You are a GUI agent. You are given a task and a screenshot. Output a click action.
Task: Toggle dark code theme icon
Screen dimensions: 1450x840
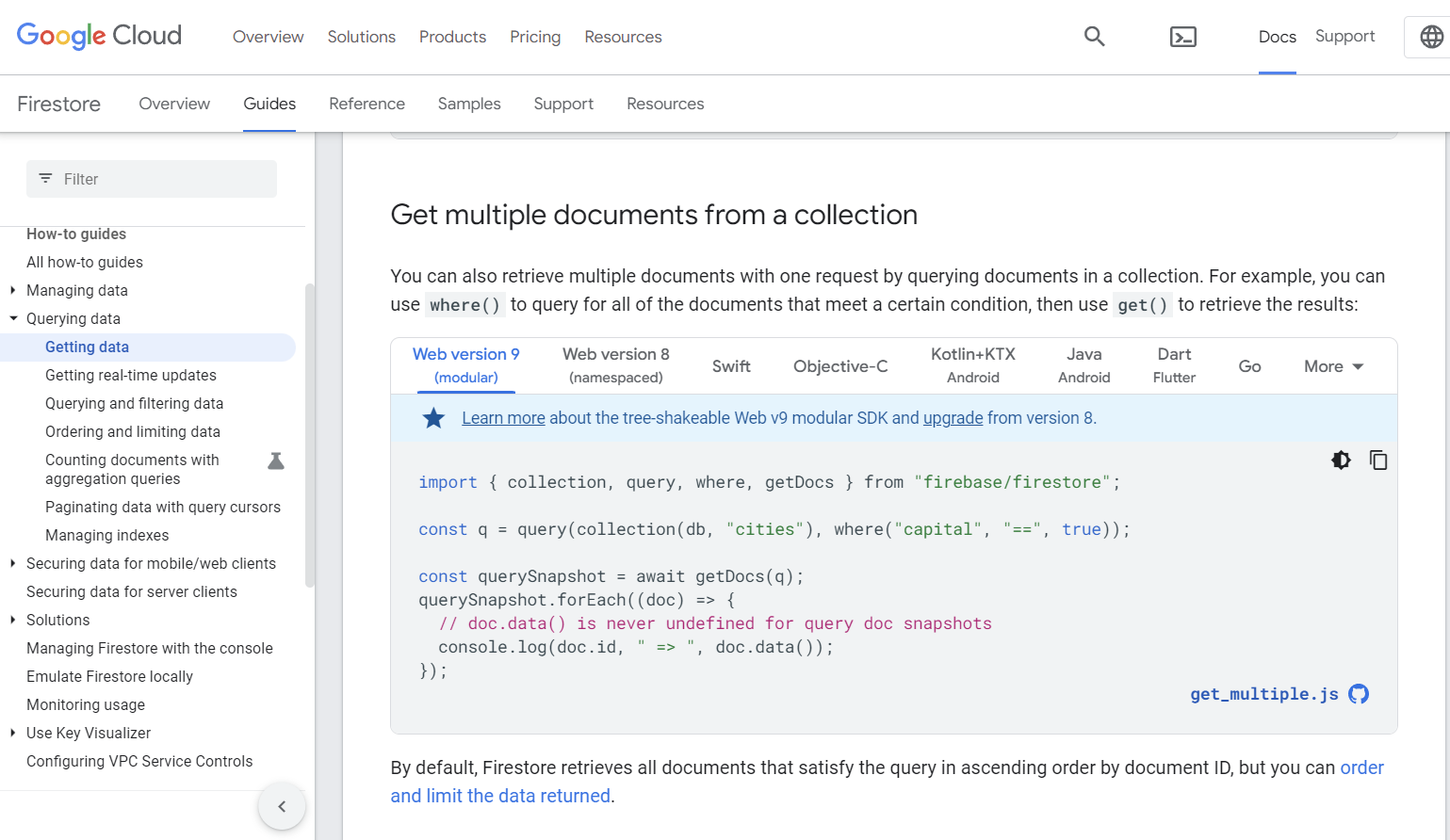point(1341,460)
